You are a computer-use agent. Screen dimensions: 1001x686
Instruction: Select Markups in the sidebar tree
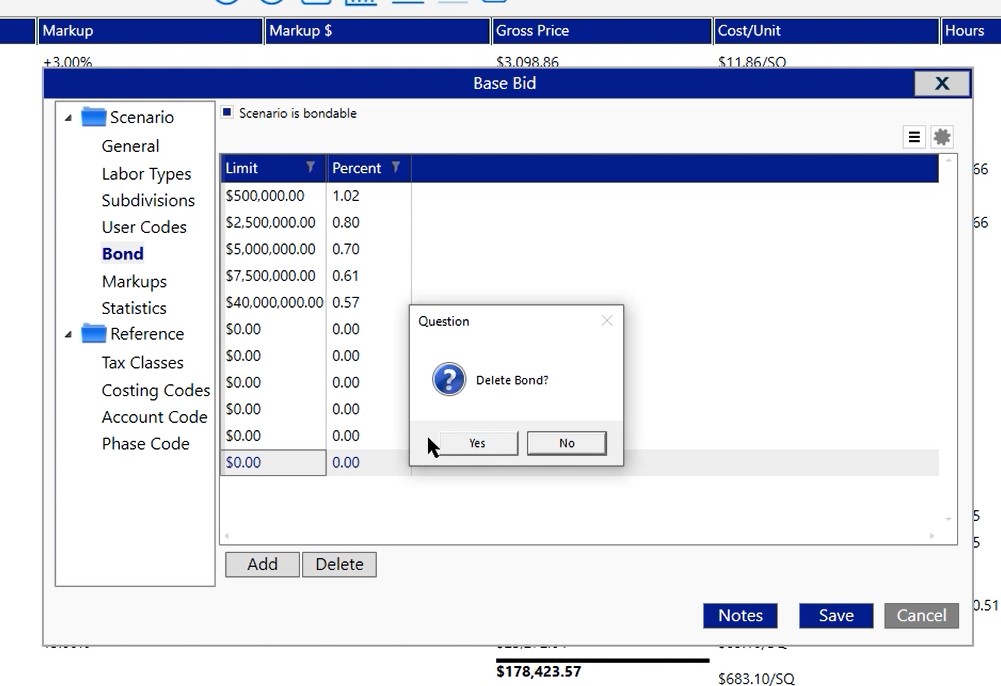pyautogui.click(x=134, y=282)
